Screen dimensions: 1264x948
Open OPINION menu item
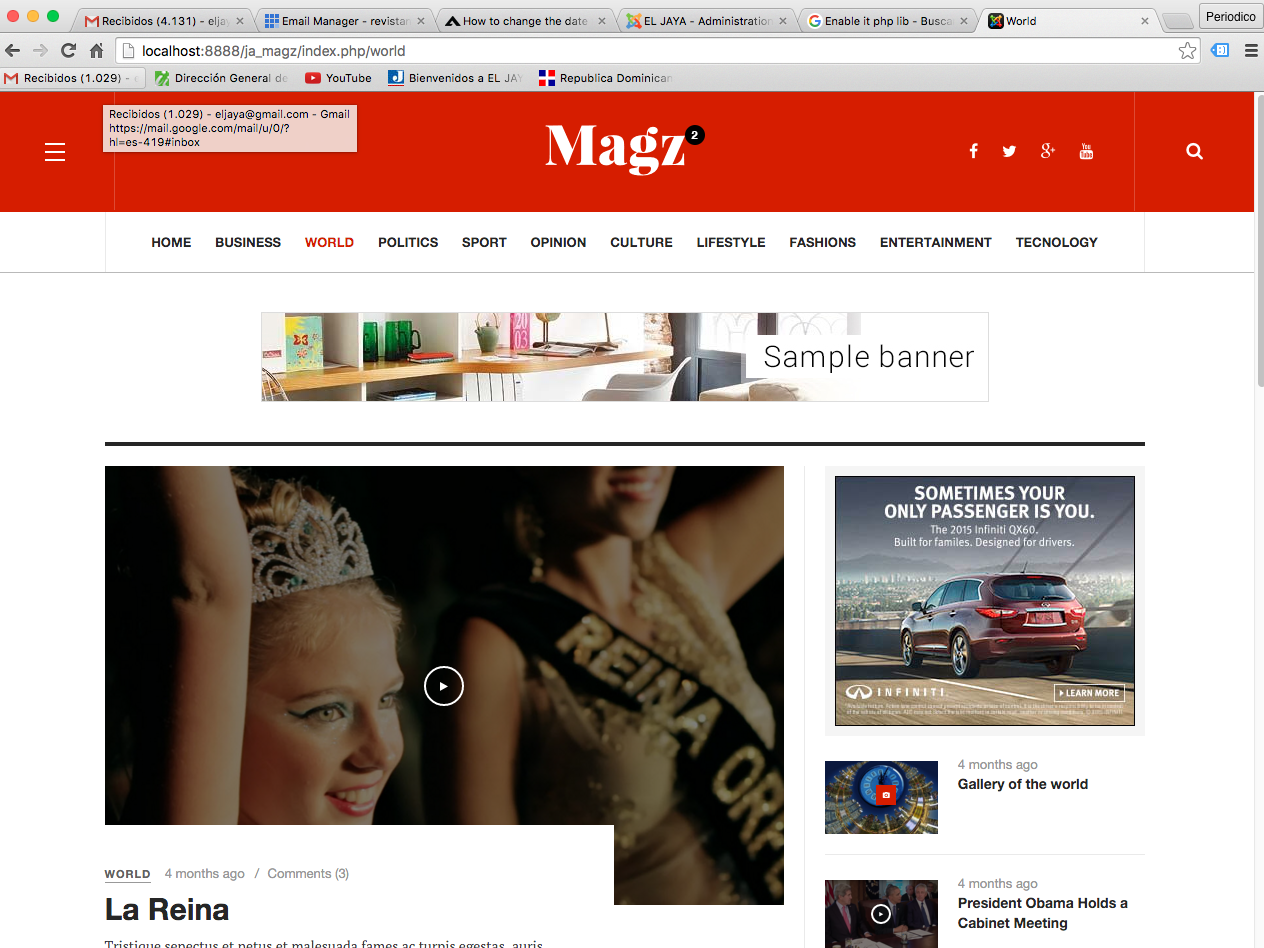pos(558,242)
